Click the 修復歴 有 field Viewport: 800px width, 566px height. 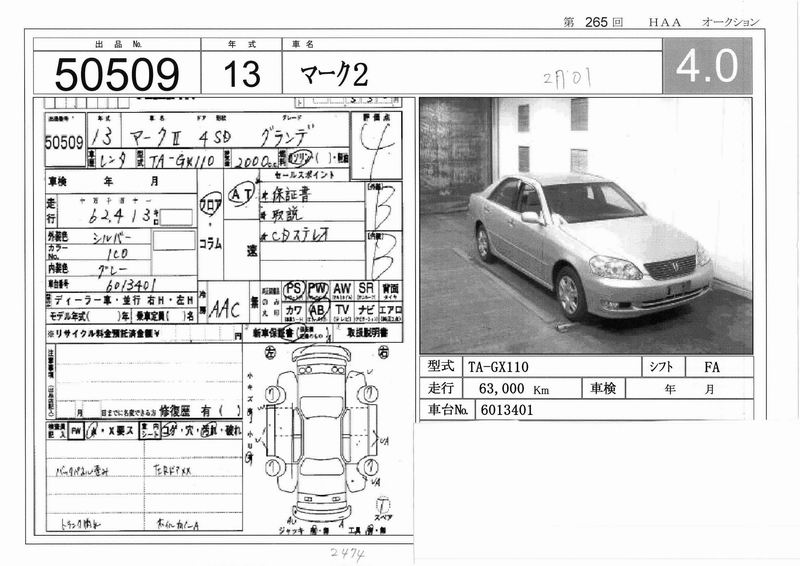[201, 410]
